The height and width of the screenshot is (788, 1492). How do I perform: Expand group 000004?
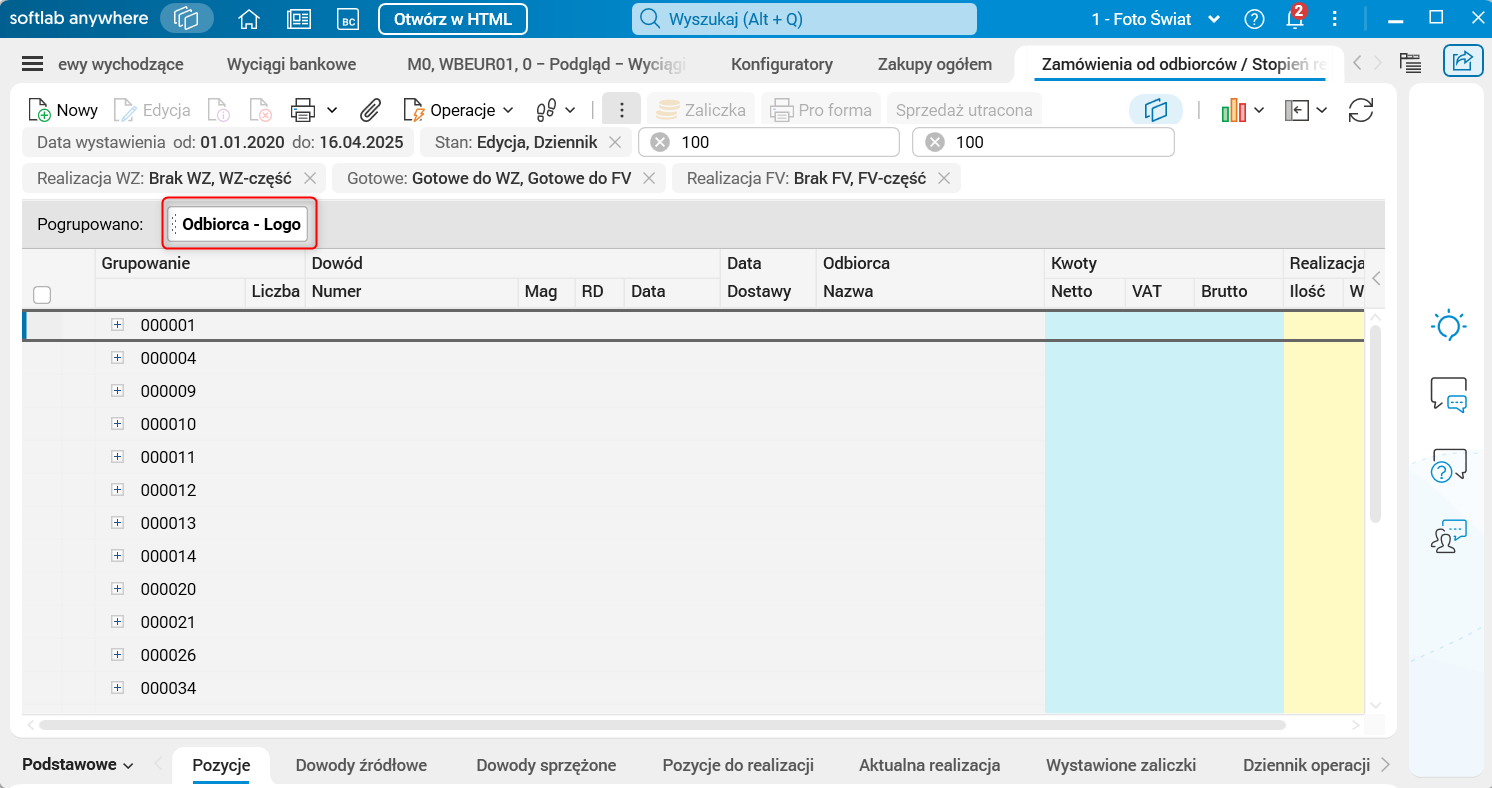click(117, 358)
